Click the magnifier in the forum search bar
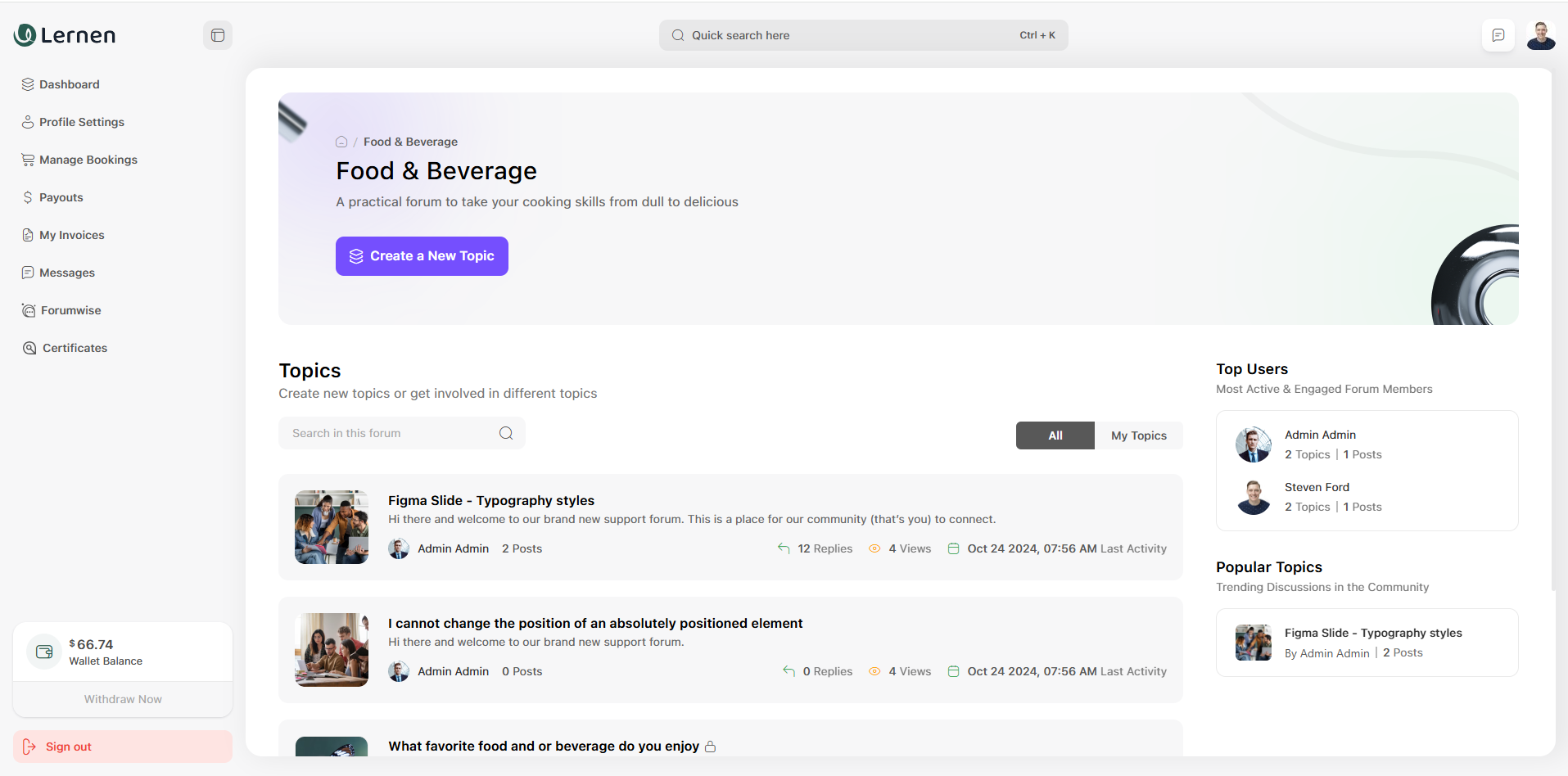1568x776 pixels. click(505, 433)
